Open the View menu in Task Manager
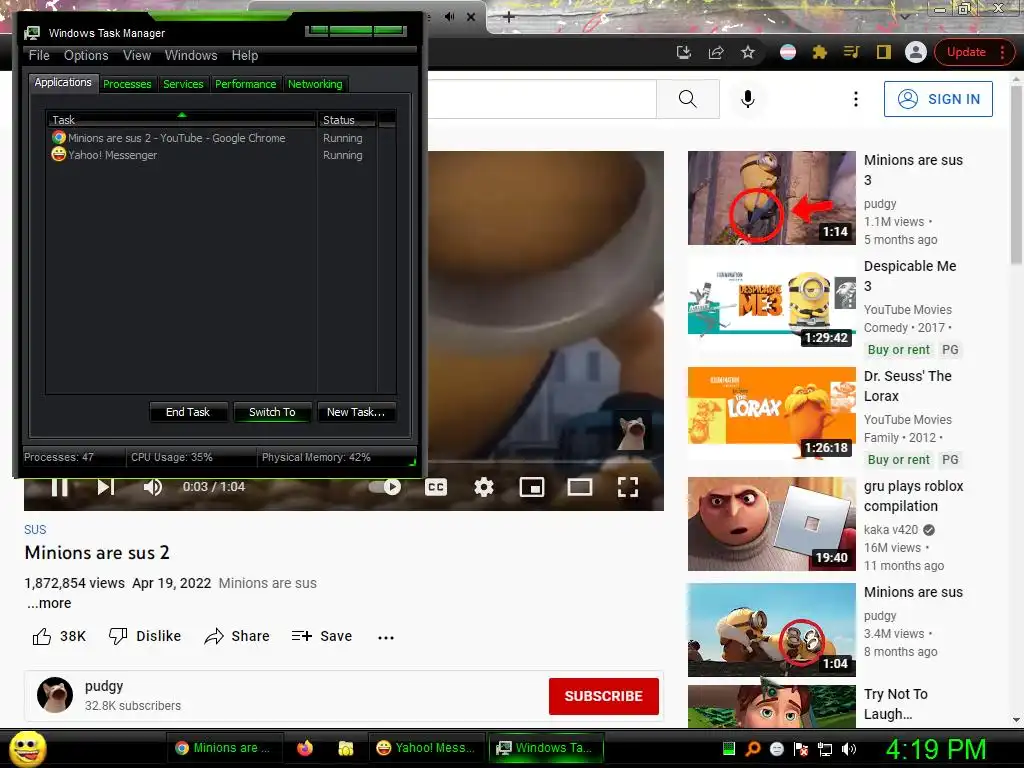 137,56
